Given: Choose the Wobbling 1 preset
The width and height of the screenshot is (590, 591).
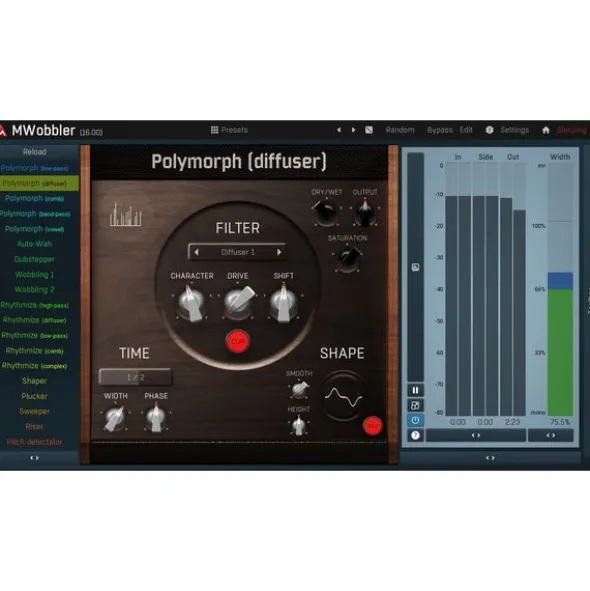Looking at the screenshot, I should [x=34, y=274].
